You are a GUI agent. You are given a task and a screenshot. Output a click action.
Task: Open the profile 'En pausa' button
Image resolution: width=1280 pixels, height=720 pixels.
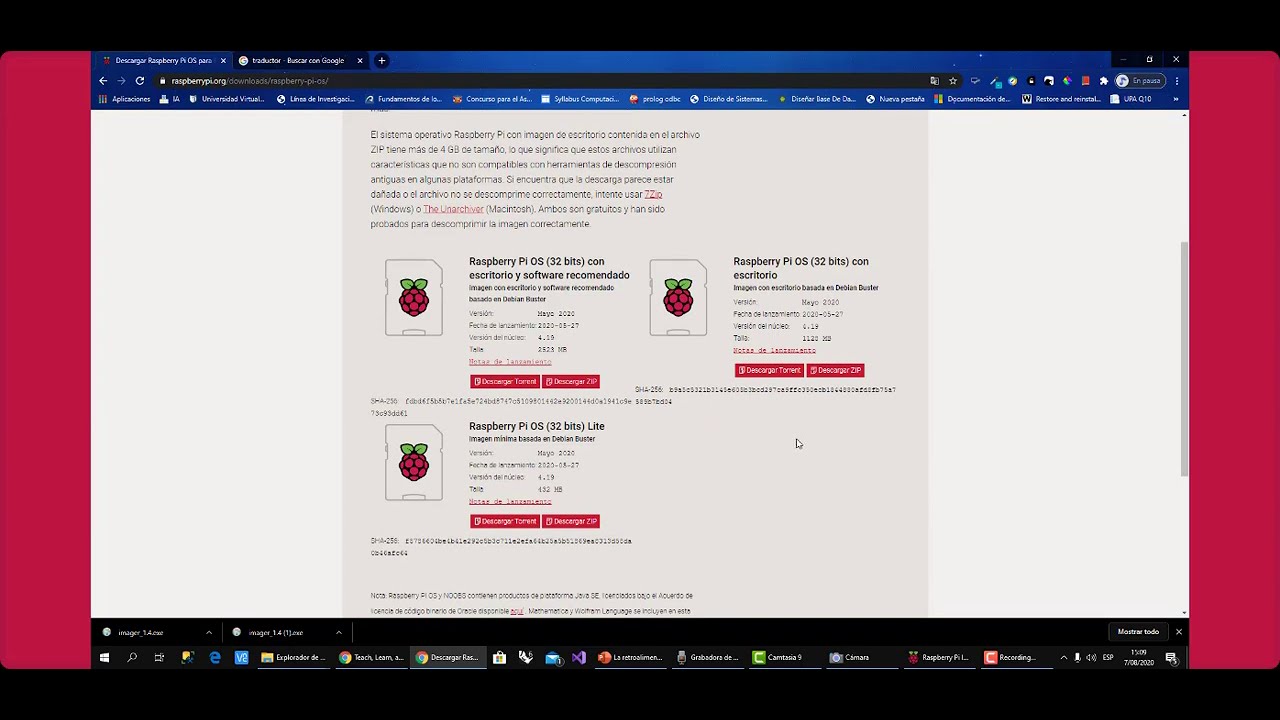[1139, 81]
